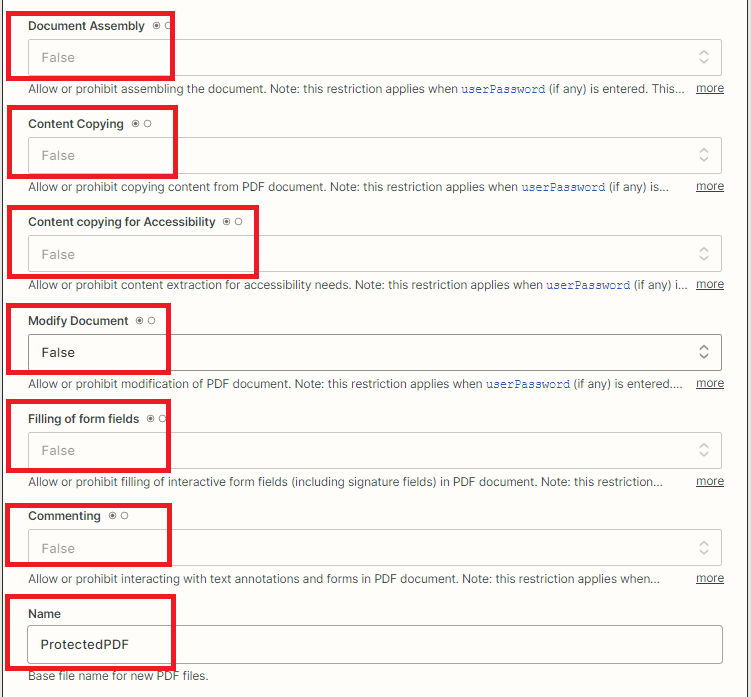Screen dimensions: 751x697
Task: Click the up-down arrows in Document Assembly field
Action: tap(704, 57)
